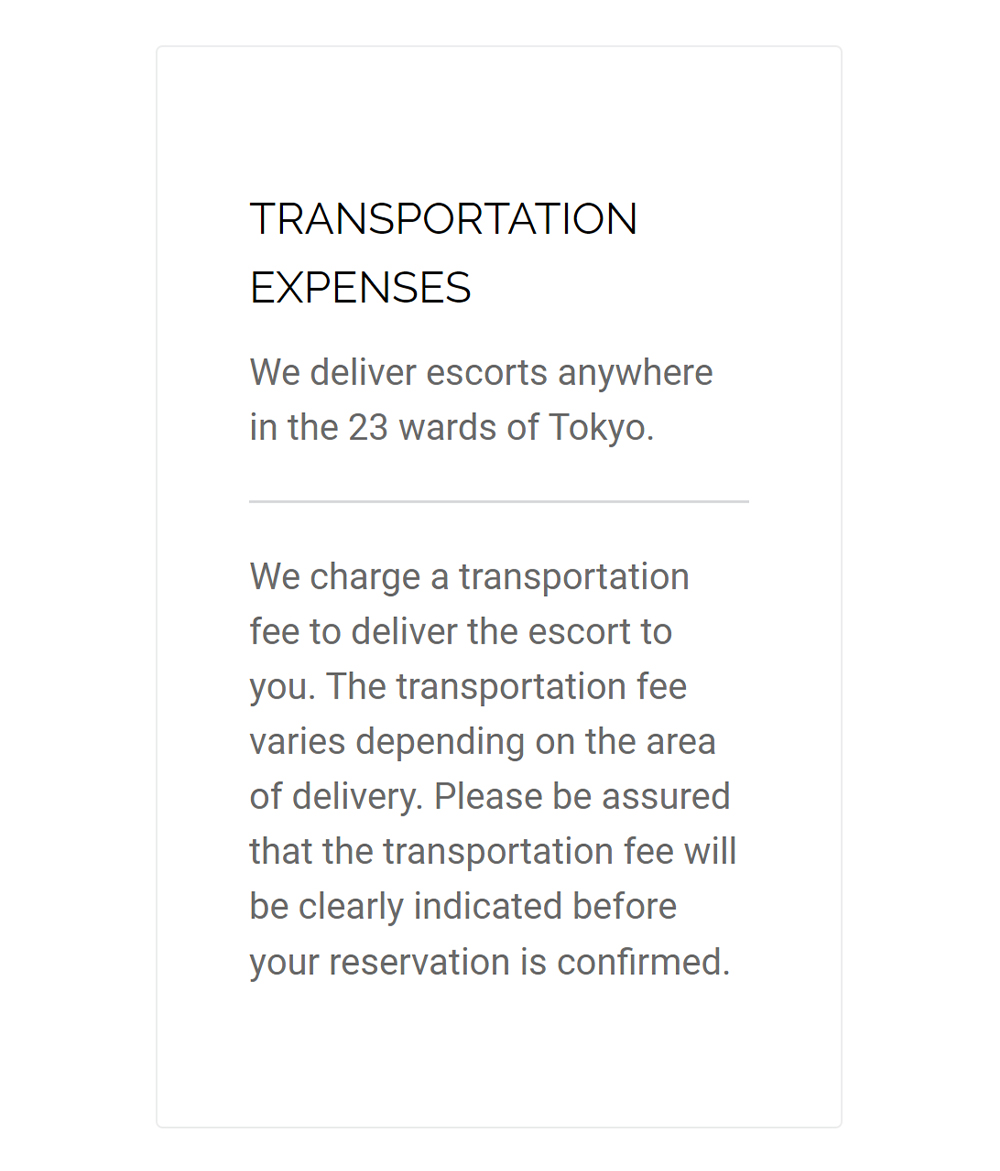Click the line 'that the transportation fee will'
This screenshot has width=1000, height=1171.
(x=493, y=851)
